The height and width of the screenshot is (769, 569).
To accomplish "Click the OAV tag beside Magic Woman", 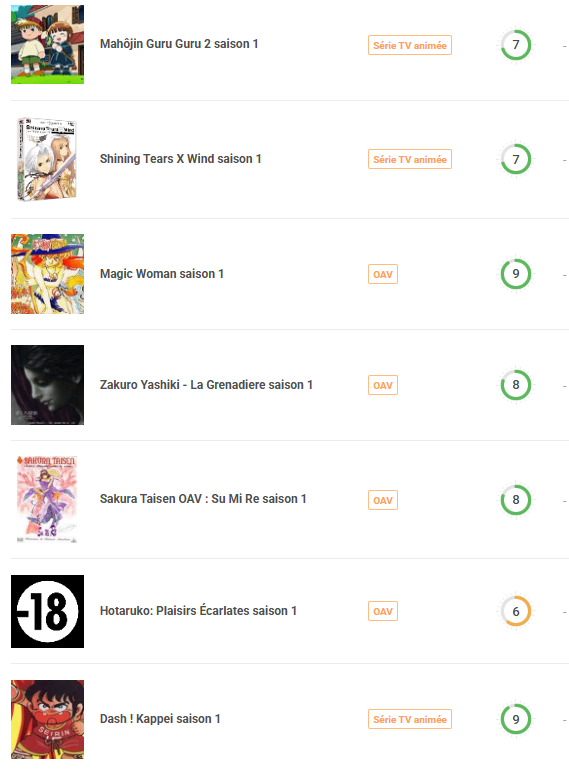I will point(383,274).
